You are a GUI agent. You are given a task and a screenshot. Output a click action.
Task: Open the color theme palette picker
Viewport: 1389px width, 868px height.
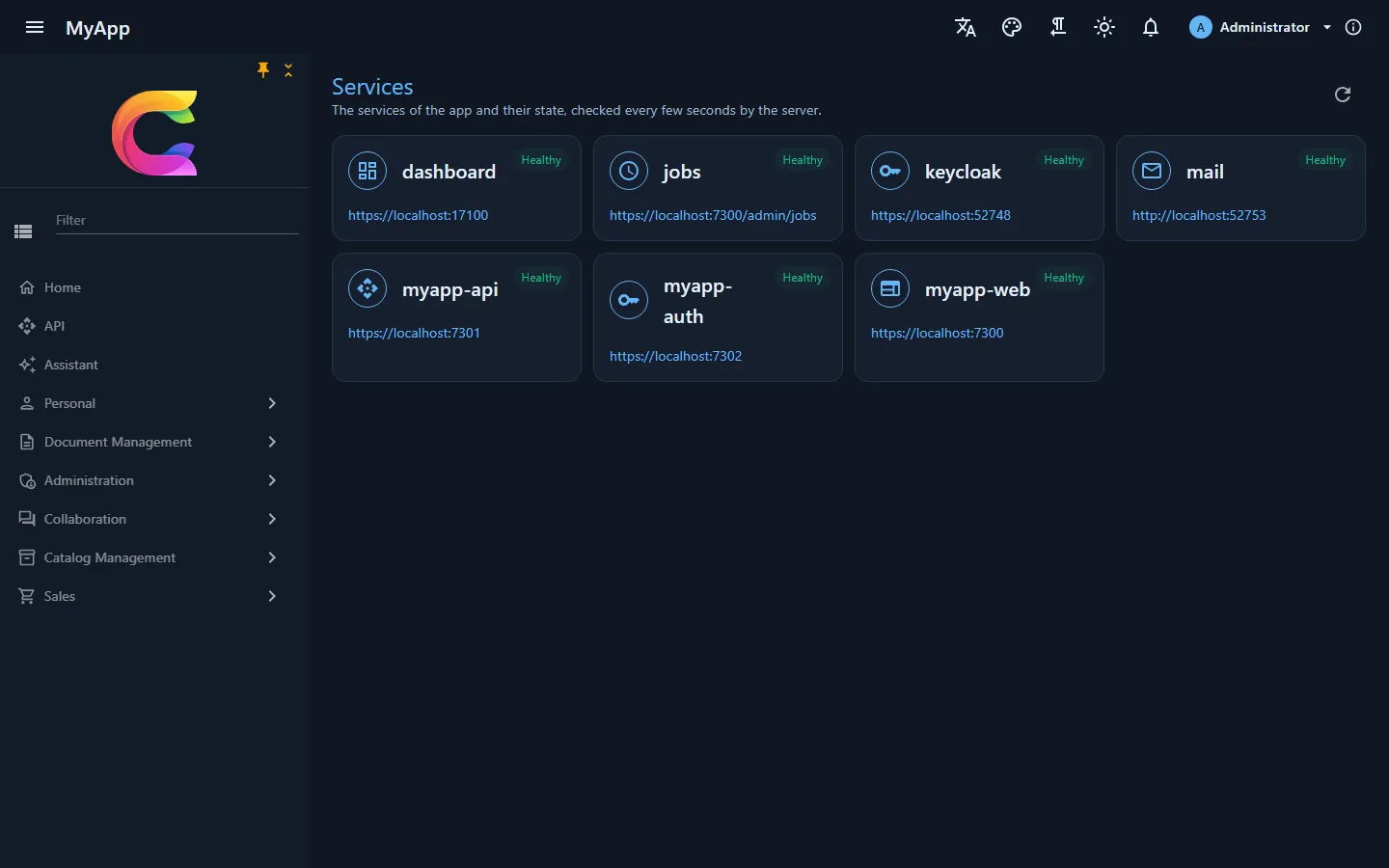1012,27
